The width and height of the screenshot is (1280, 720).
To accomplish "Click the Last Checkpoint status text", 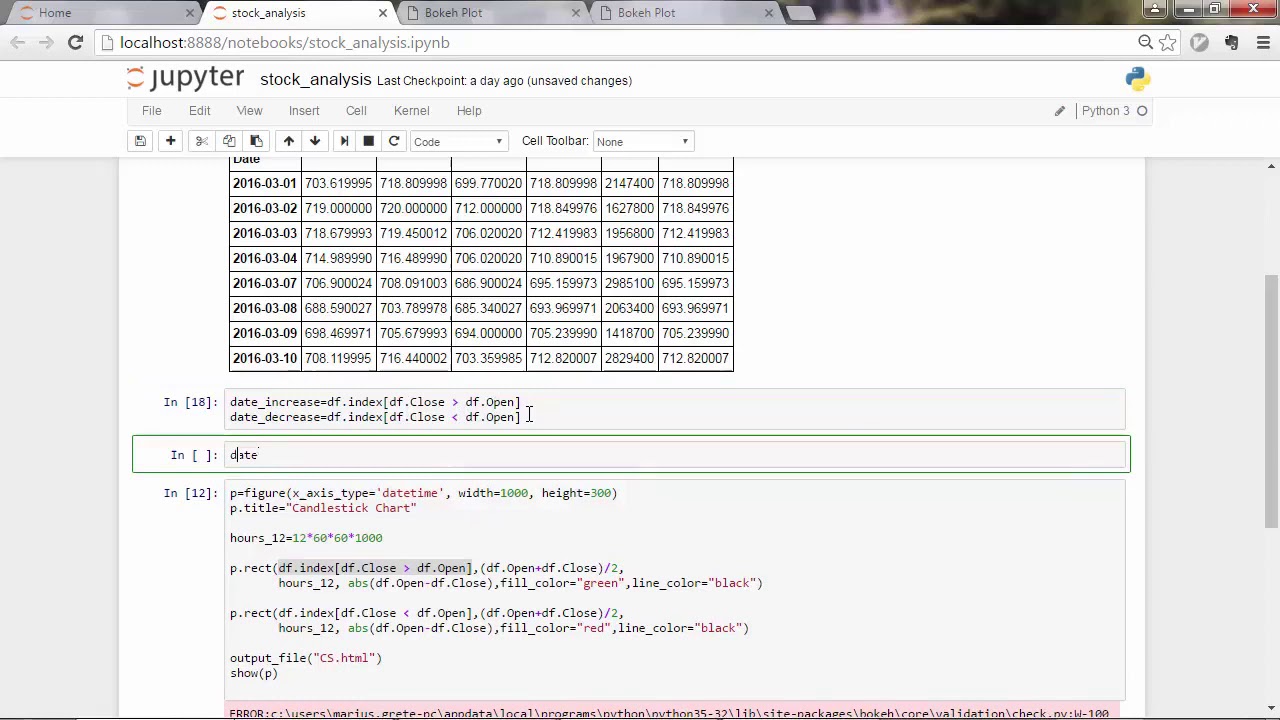I will coord(504,81).
